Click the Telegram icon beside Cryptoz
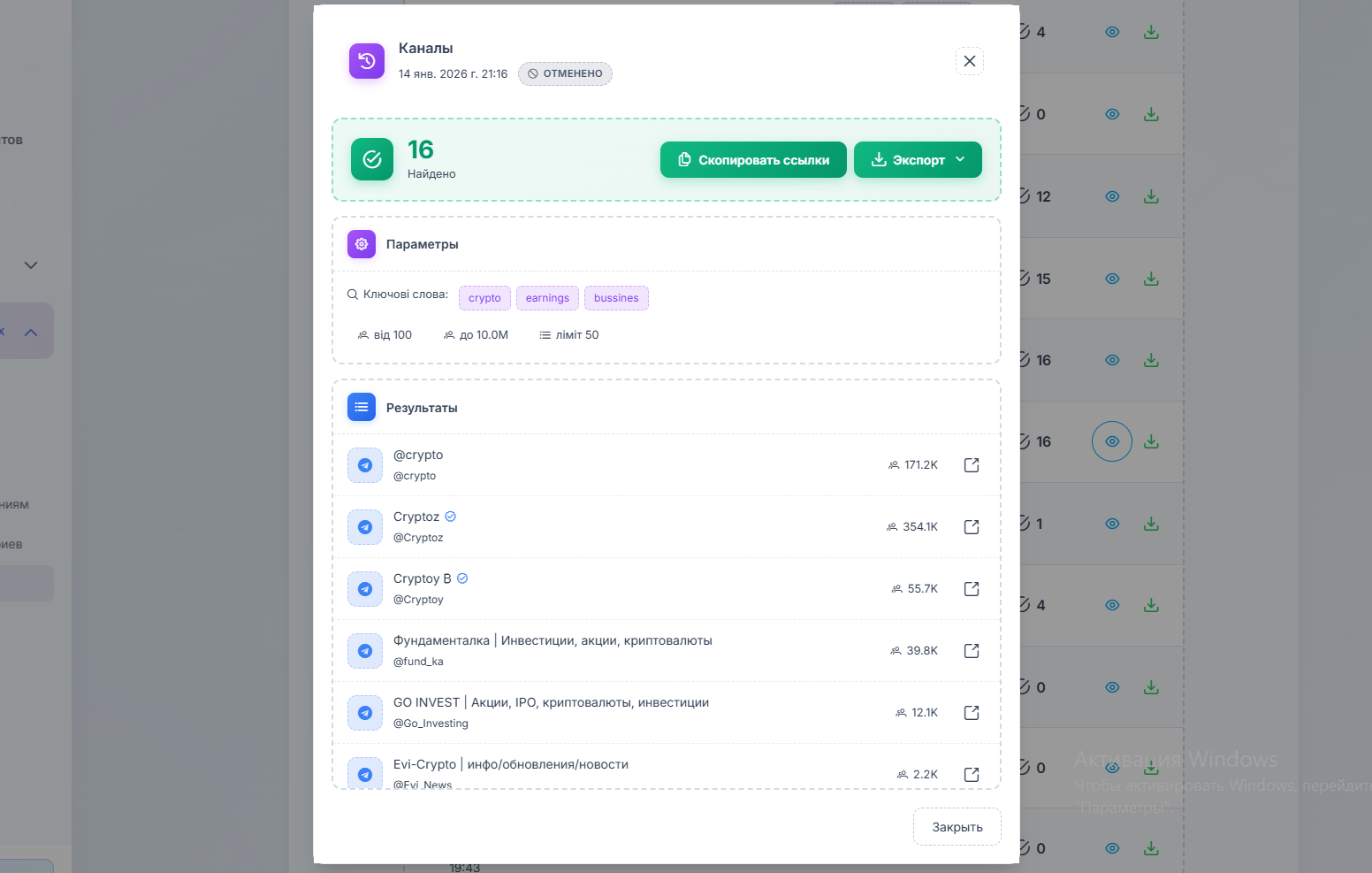 click(365, 527)
